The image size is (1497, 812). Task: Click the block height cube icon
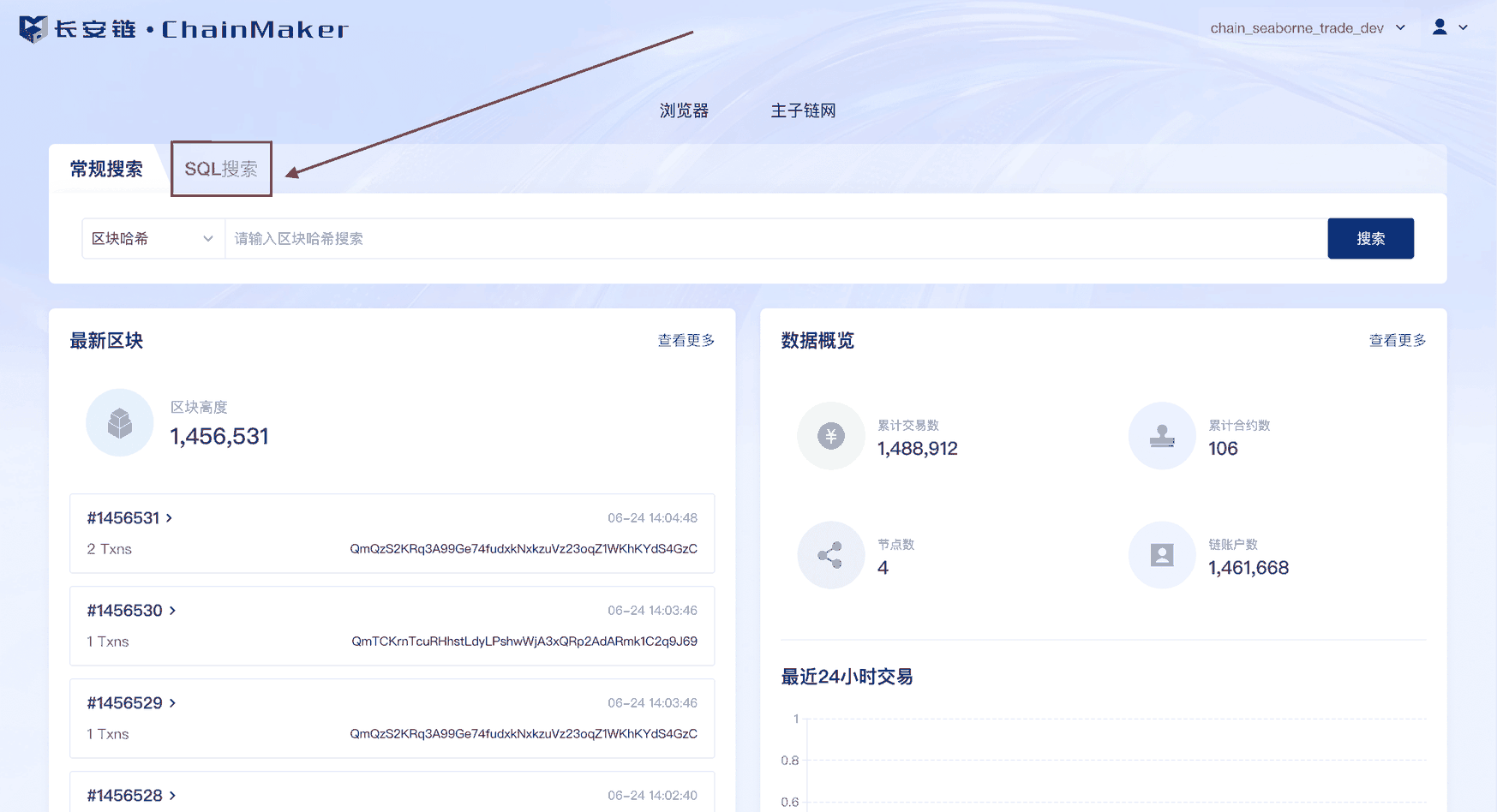(120, 422)
